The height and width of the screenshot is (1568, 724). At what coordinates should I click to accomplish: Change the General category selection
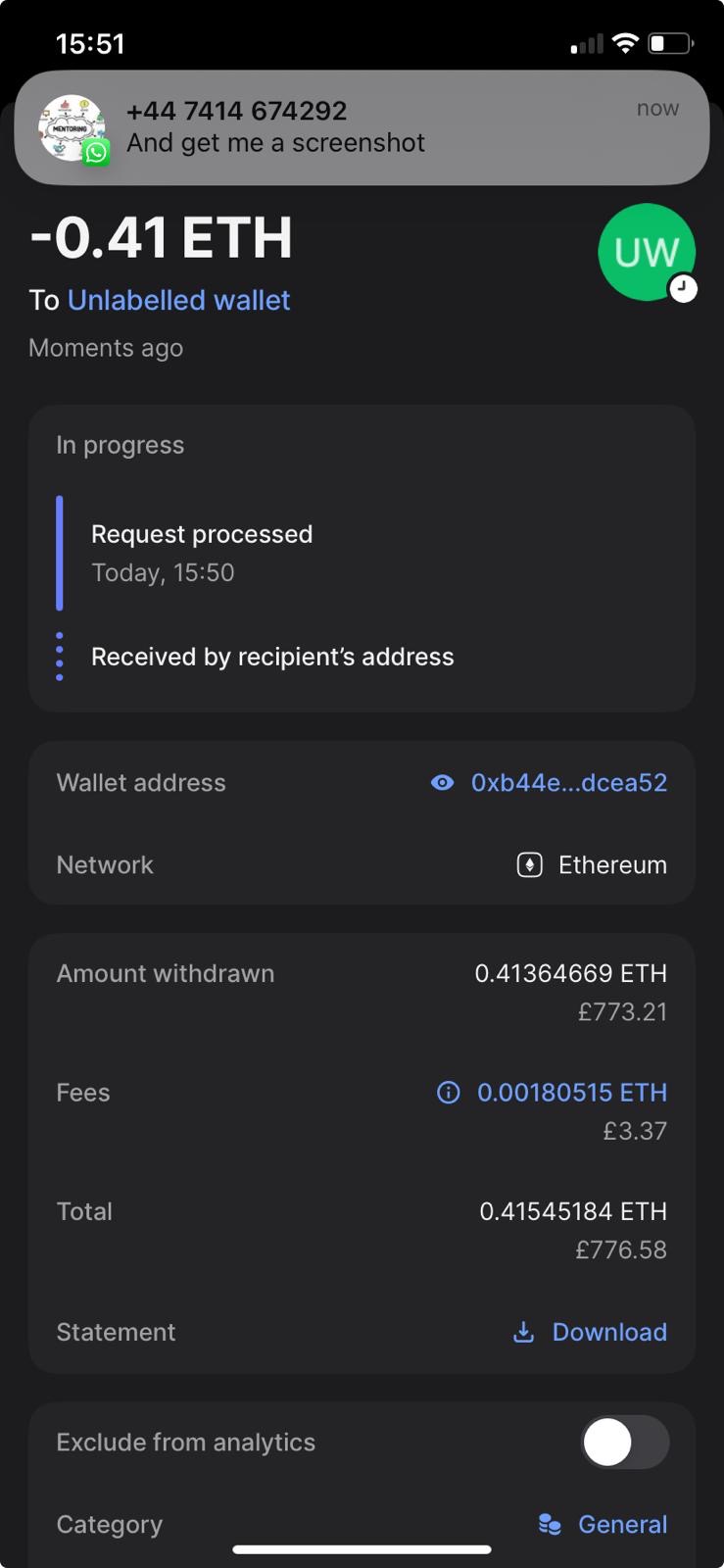tap(622, 1524)
